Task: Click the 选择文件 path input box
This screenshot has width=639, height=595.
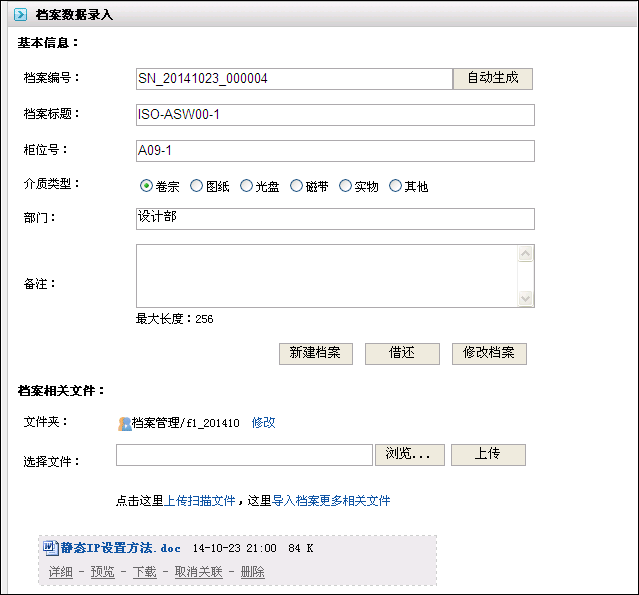Action: [x=245, y=455]
